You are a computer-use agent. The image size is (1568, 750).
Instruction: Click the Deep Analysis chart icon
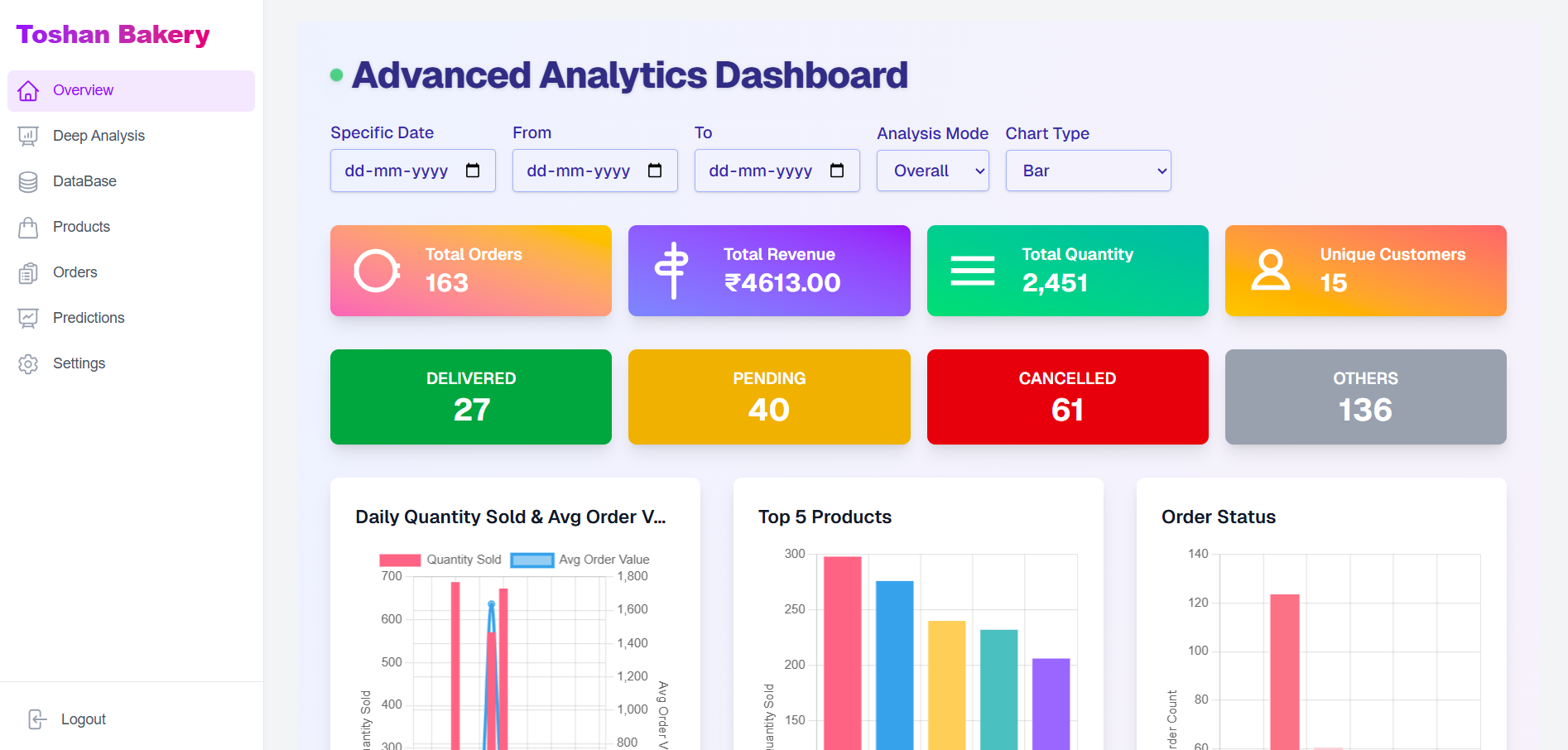(28, 137)
